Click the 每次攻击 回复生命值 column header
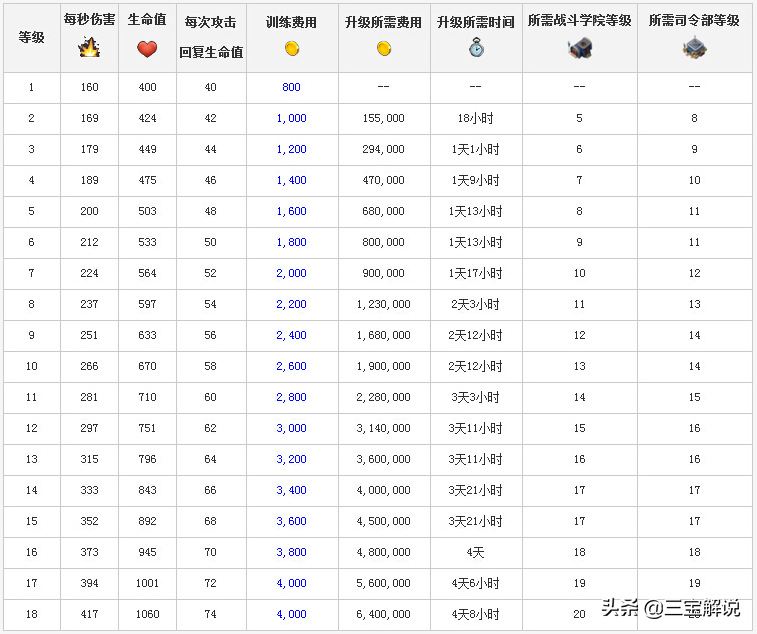This screenshot has height=634, width=757. coord(211,37)
